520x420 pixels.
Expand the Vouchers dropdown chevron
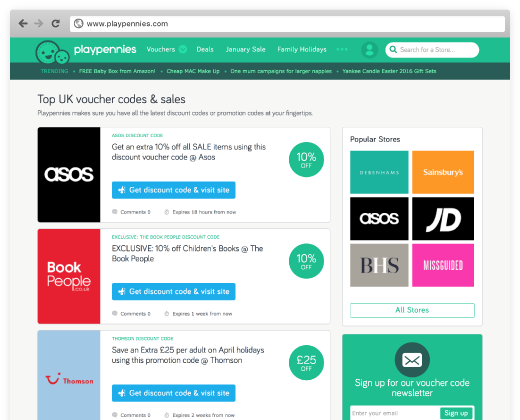coord(183,49)
